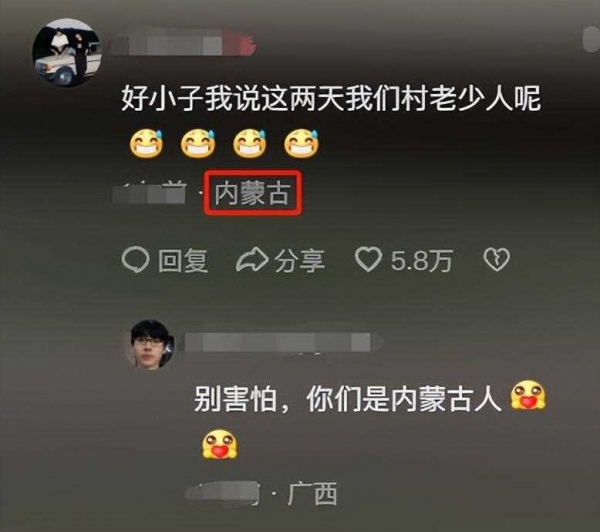Image resolution: width=600 pixels, height=532 pixels.
Task: Open the blurred username of first commenter
Action: coord(184,45)
